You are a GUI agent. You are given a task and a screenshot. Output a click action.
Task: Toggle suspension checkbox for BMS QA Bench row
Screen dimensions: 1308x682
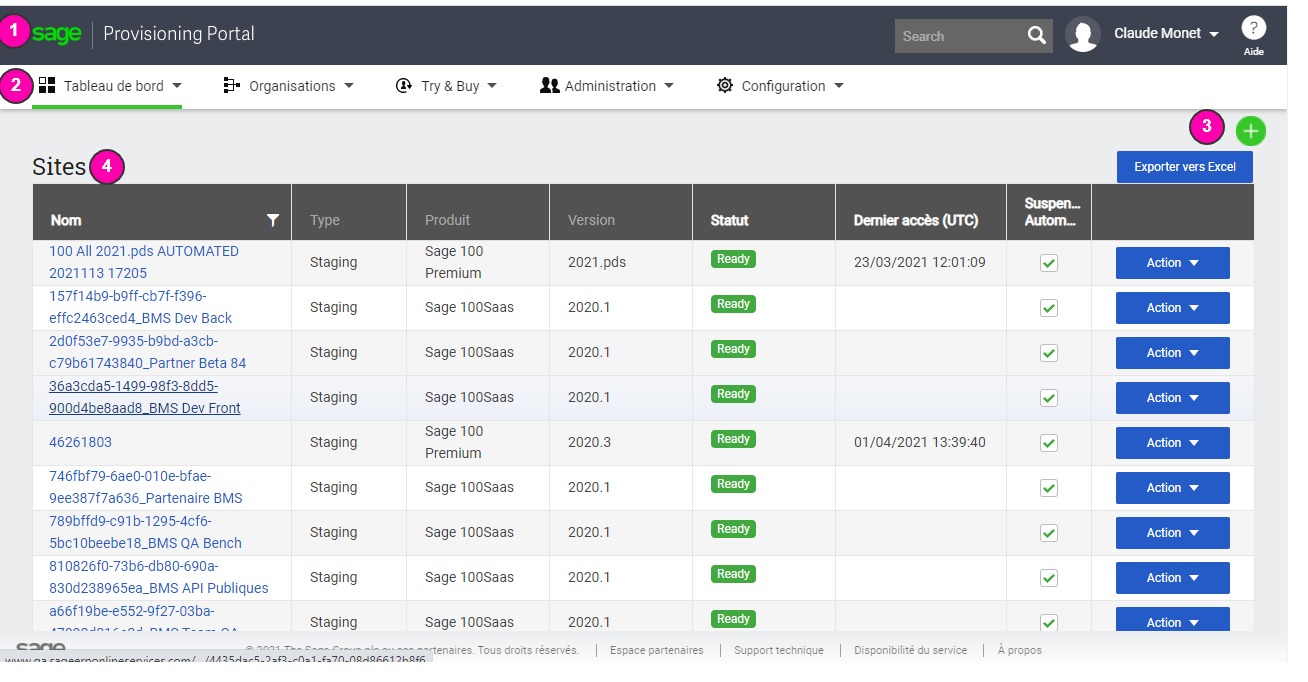1049,533
